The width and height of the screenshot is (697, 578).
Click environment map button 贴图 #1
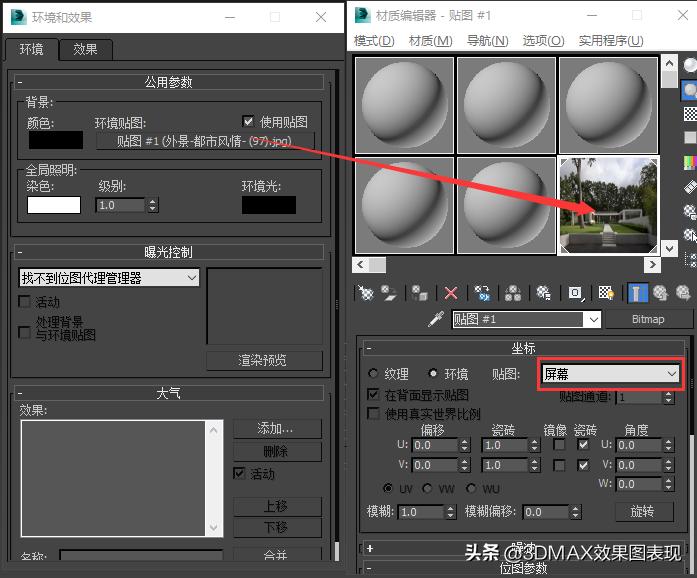click(205, 141)
